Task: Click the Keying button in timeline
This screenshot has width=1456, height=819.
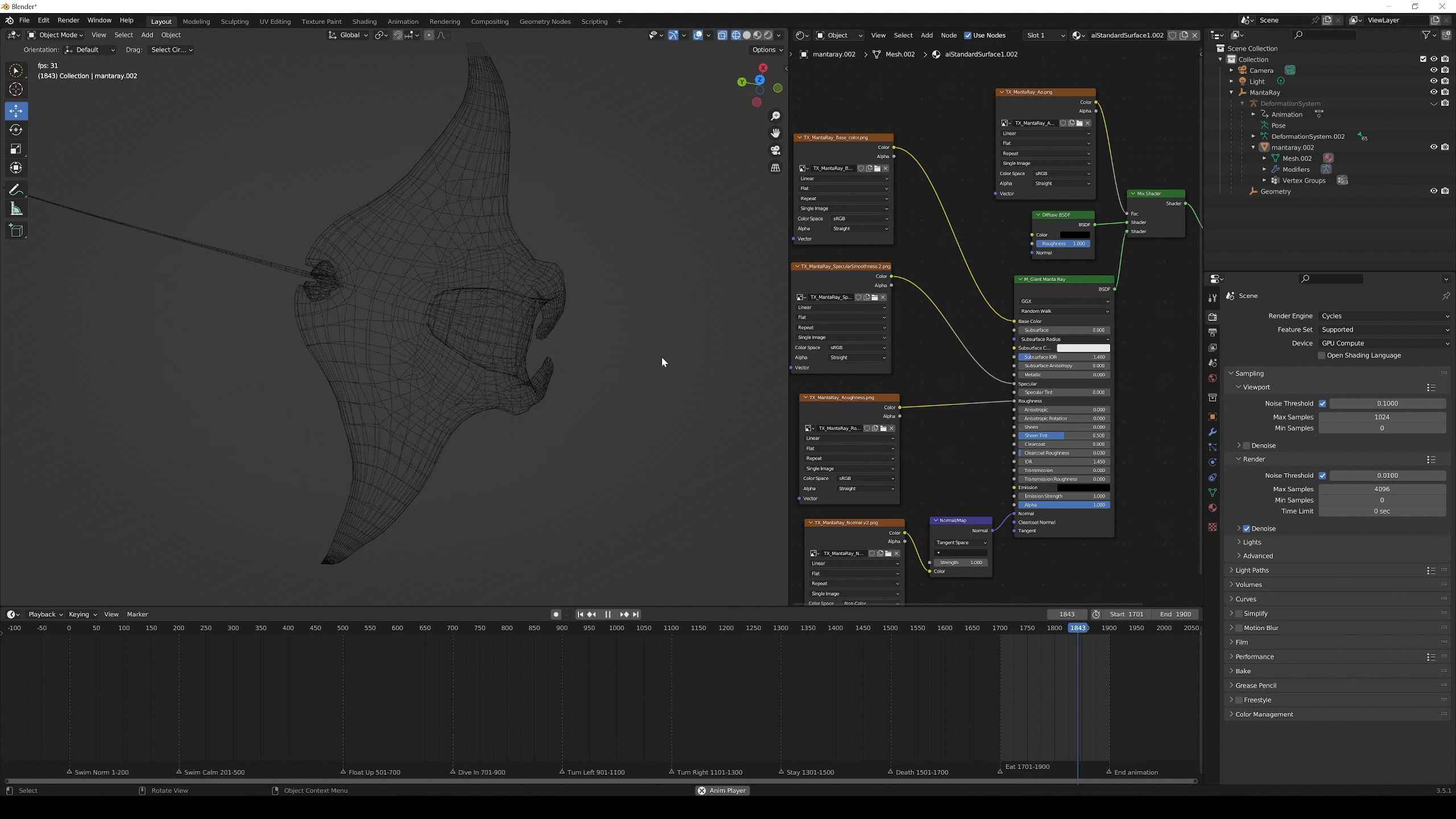Action: (x=82, y=614)
